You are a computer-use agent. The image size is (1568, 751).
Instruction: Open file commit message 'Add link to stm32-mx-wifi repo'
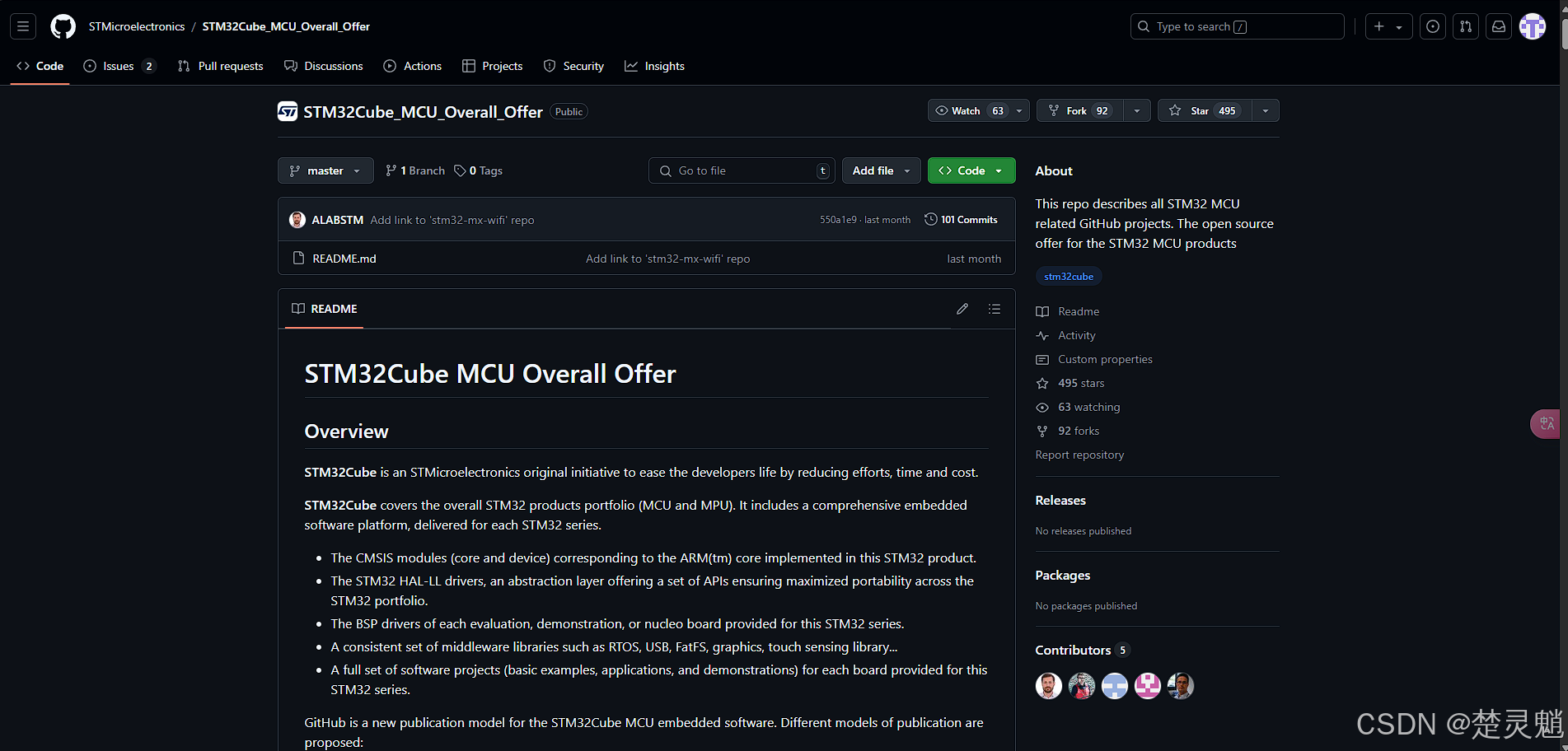click(x=667, y=259)
